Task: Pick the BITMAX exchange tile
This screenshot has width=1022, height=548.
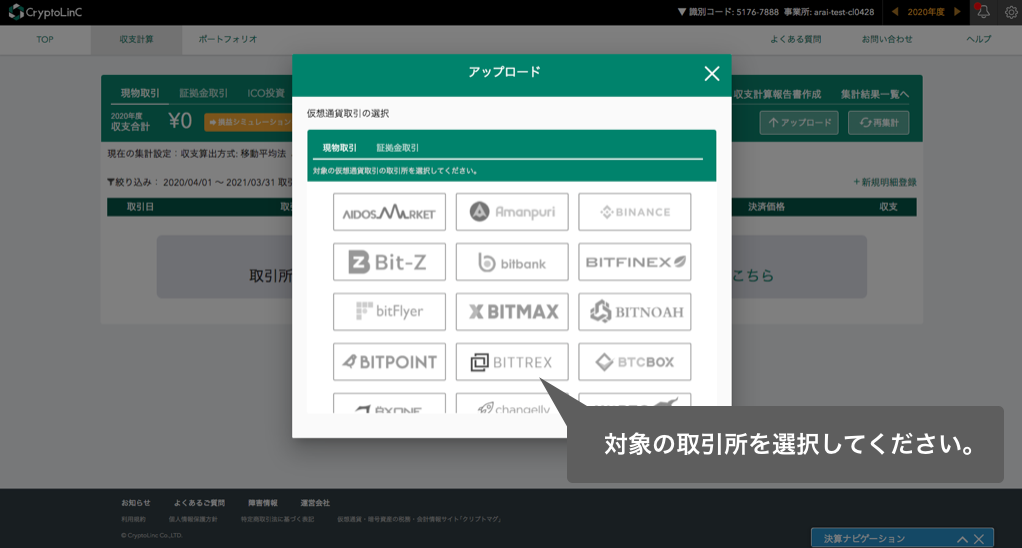Action: pyautogui.click(x=512, y=311)
